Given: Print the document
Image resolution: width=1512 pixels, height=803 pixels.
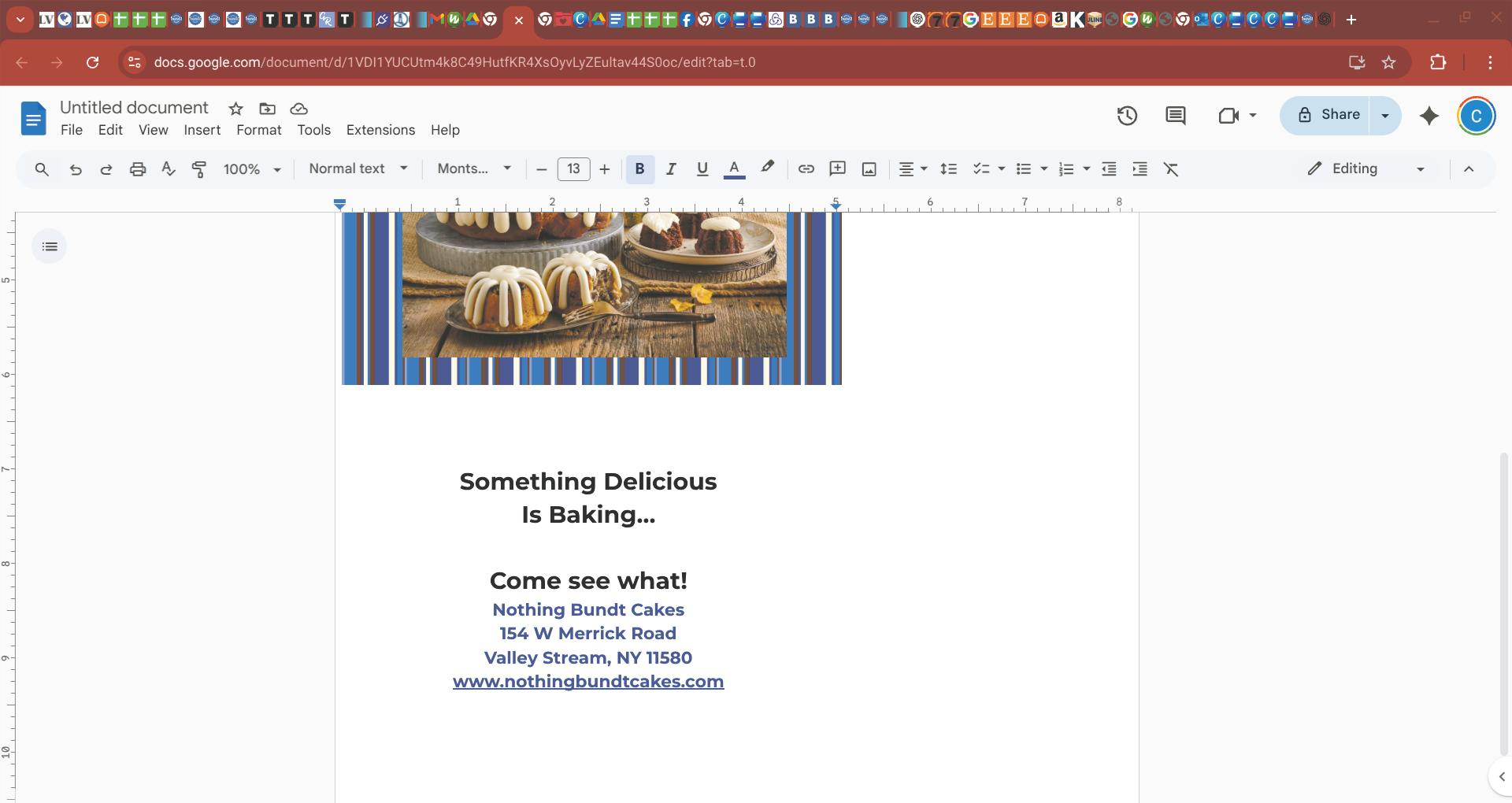Looking at the screenshot, I should pos(138,169).
